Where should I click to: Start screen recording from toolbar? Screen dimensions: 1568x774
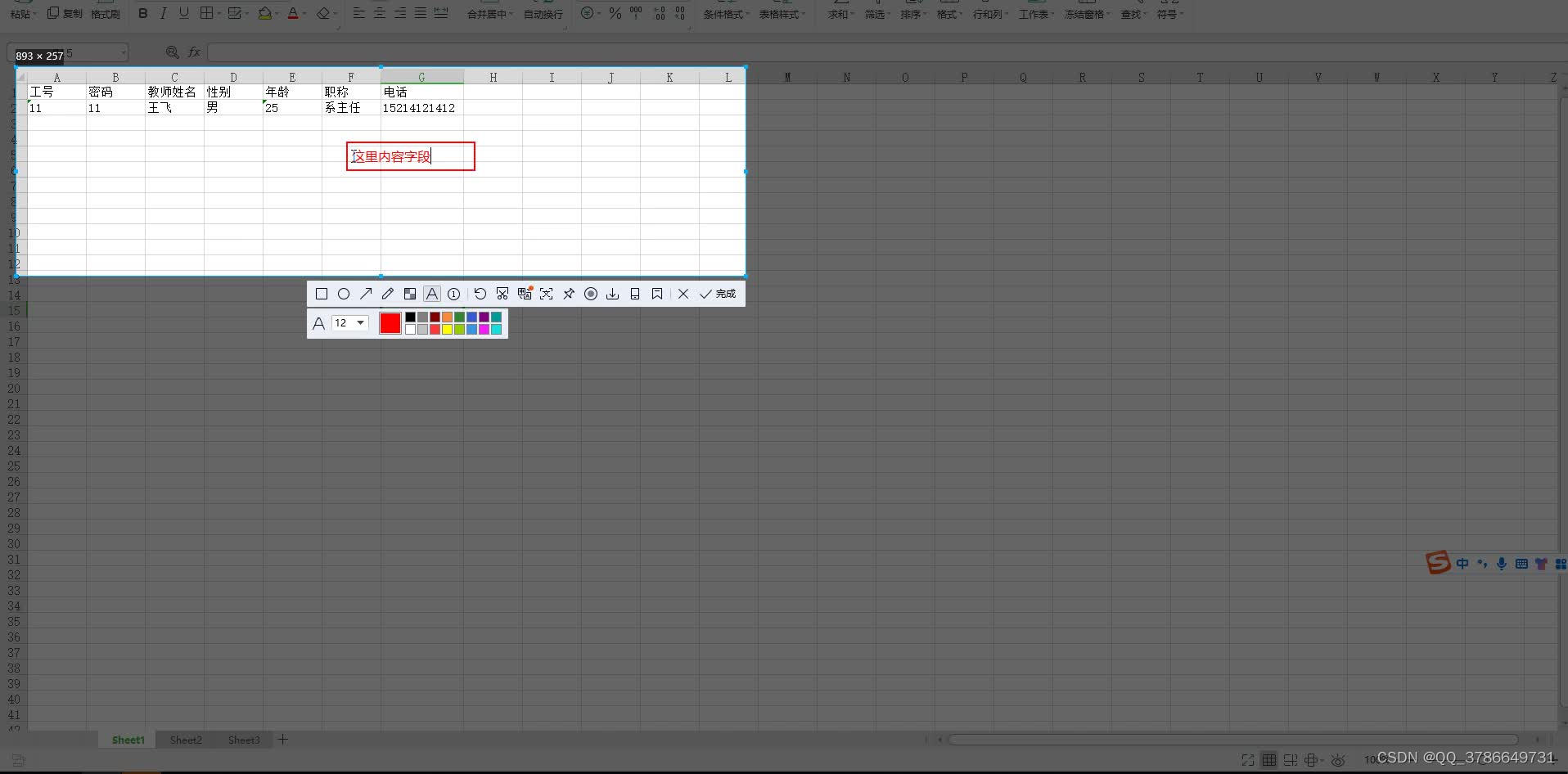click(x=591, y=294)
